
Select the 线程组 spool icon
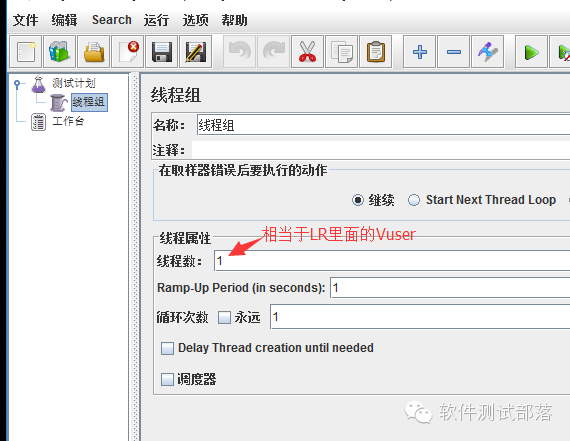point(58,102)
